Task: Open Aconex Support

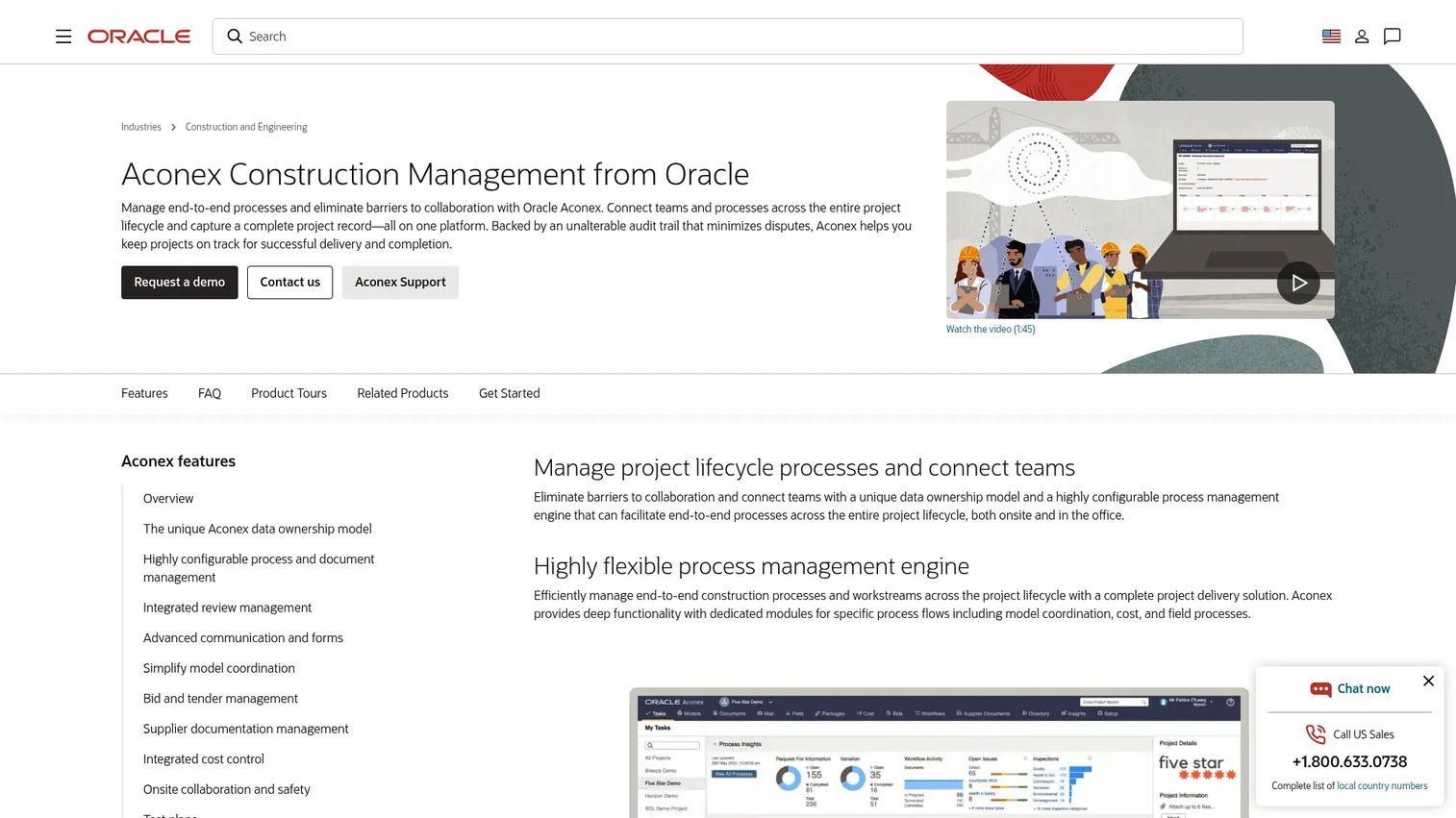Action: tap(400, 283)
